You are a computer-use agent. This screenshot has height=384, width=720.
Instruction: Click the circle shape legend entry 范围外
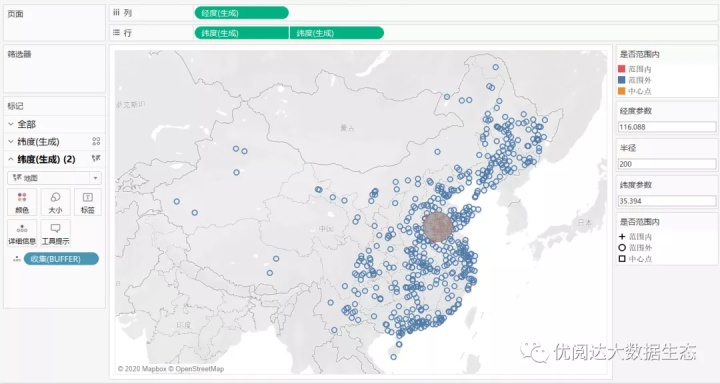[x=636, y=248]
